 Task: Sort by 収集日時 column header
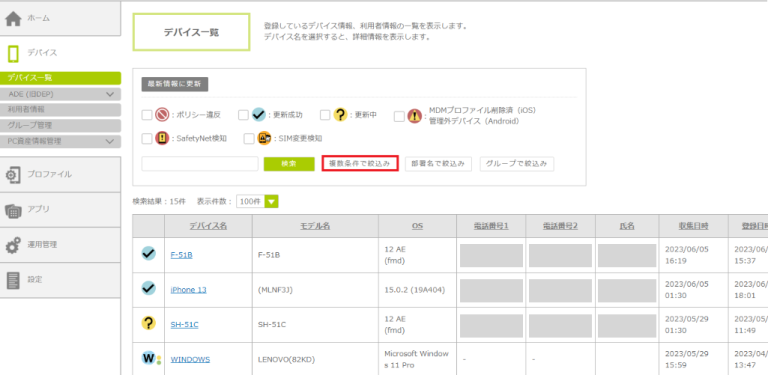693,226
